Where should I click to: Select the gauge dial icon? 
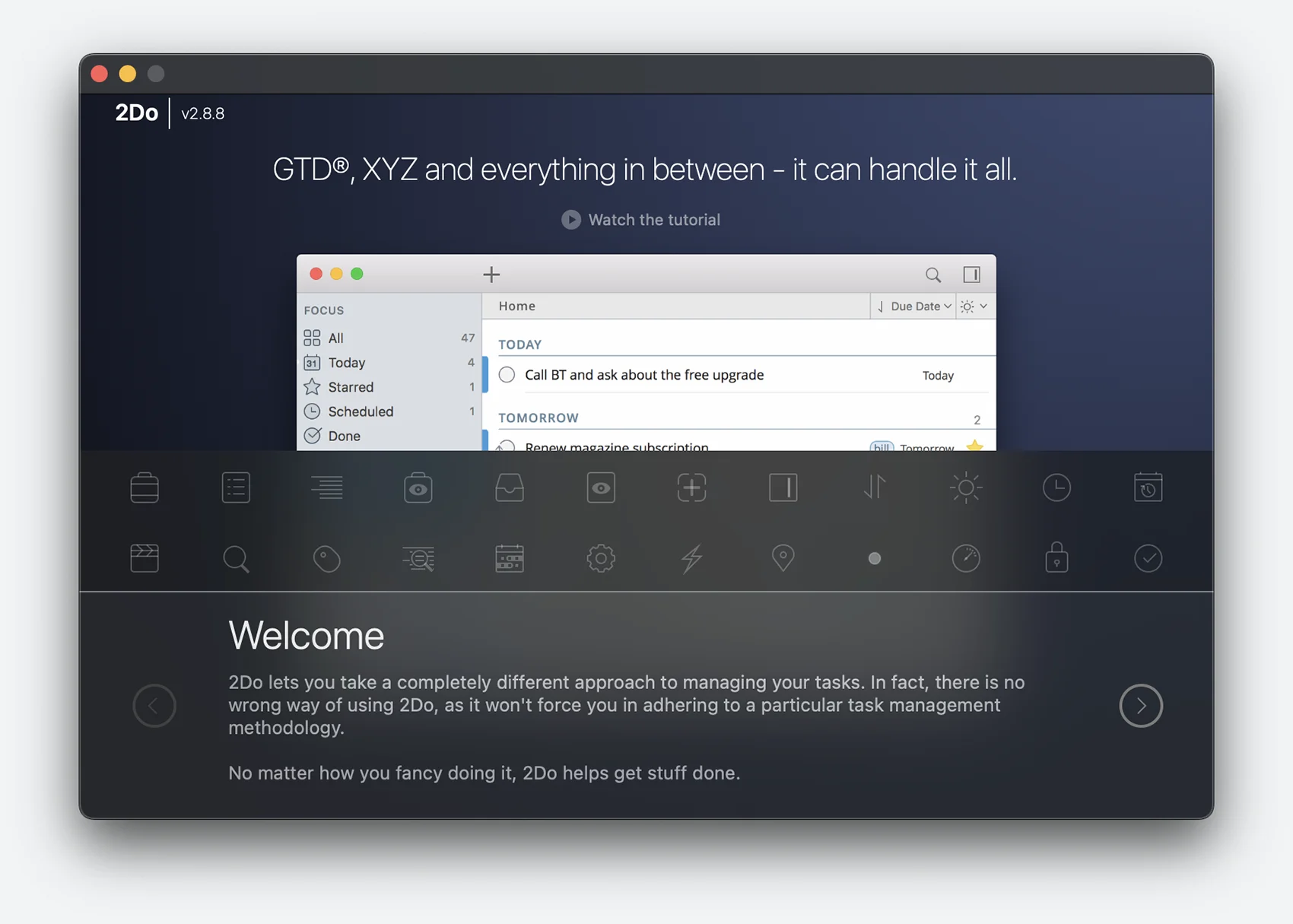click(966, 558)
